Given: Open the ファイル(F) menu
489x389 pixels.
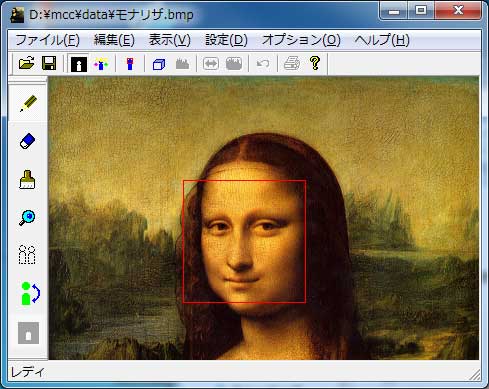Looking at the screenshot, I should [x=48, y=40].
